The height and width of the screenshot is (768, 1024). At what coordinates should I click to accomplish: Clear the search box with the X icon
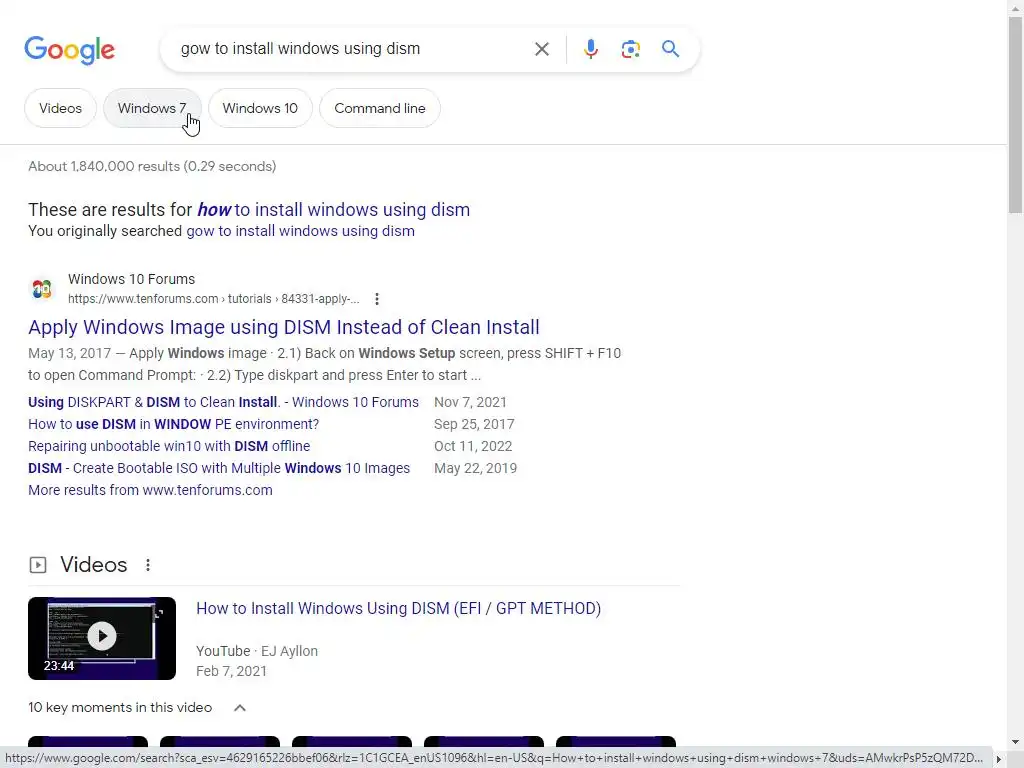541,49
